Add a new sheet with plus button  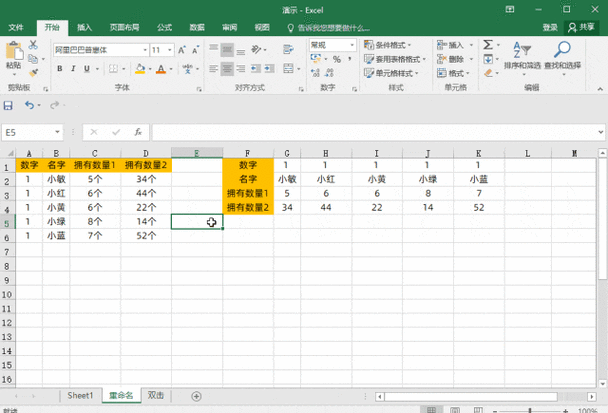point(196,396)
